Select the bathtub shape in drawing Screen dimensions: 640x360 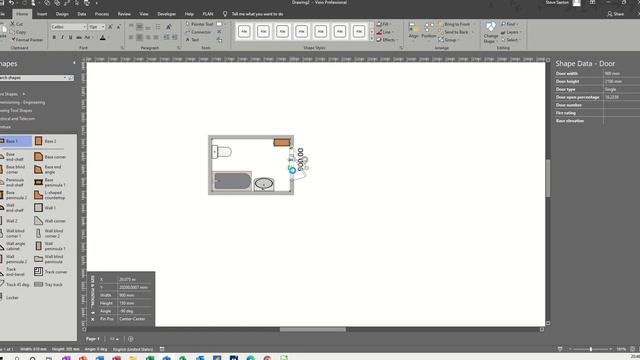232,181
